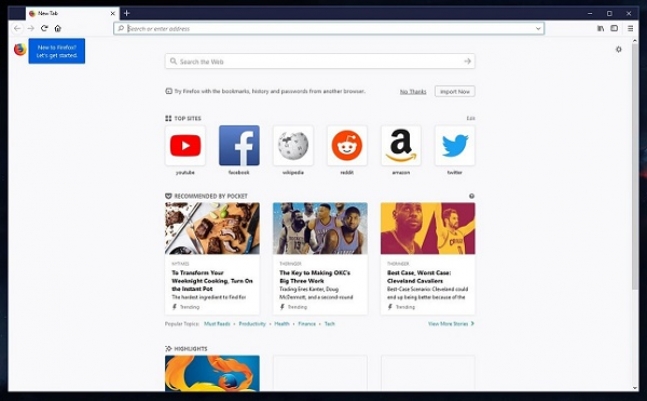This screenshot has width=647, height=401.
Task: Click Edit for Top Sites
Action: 471,118
